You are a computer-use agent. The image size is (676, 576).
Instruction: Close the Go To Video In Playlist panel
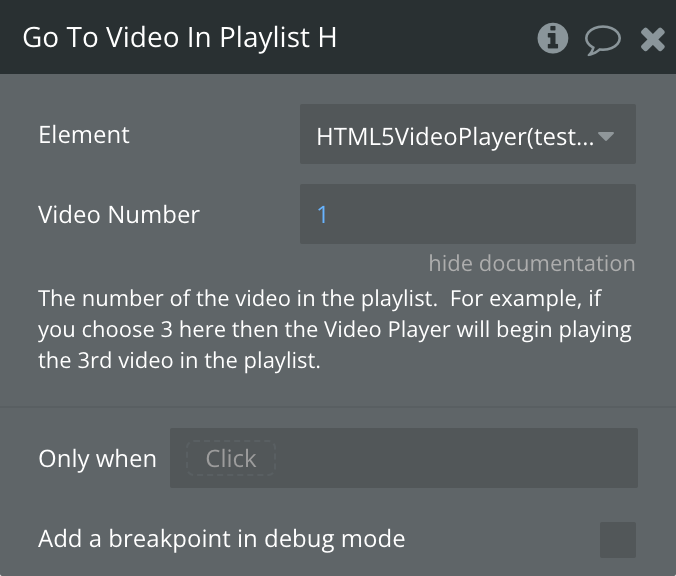pos(653,40)
